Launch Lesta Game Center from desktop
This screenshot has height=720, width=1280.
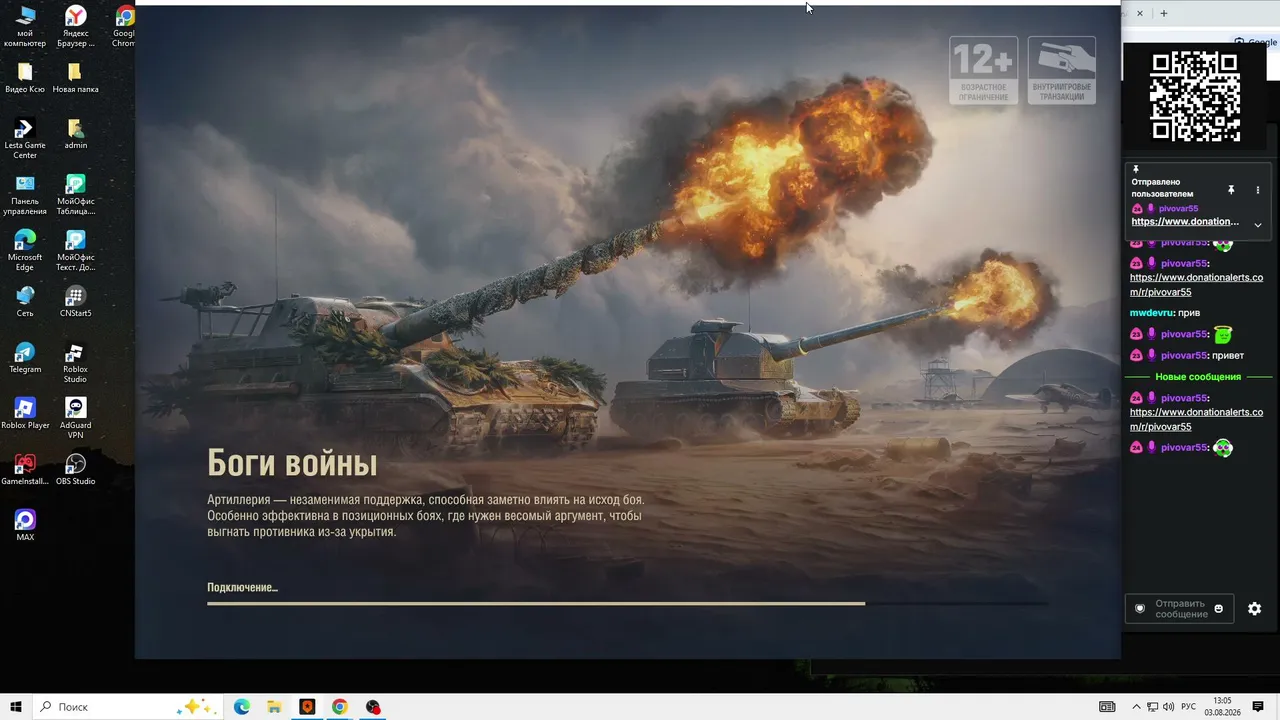tap(25, 139)
